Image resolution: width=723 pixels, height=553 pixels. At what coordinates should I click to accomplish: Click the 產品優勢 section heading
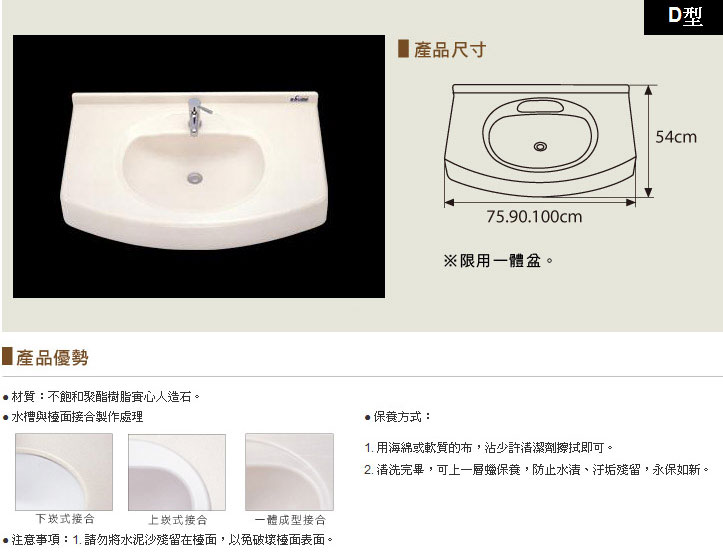(52, 357)
